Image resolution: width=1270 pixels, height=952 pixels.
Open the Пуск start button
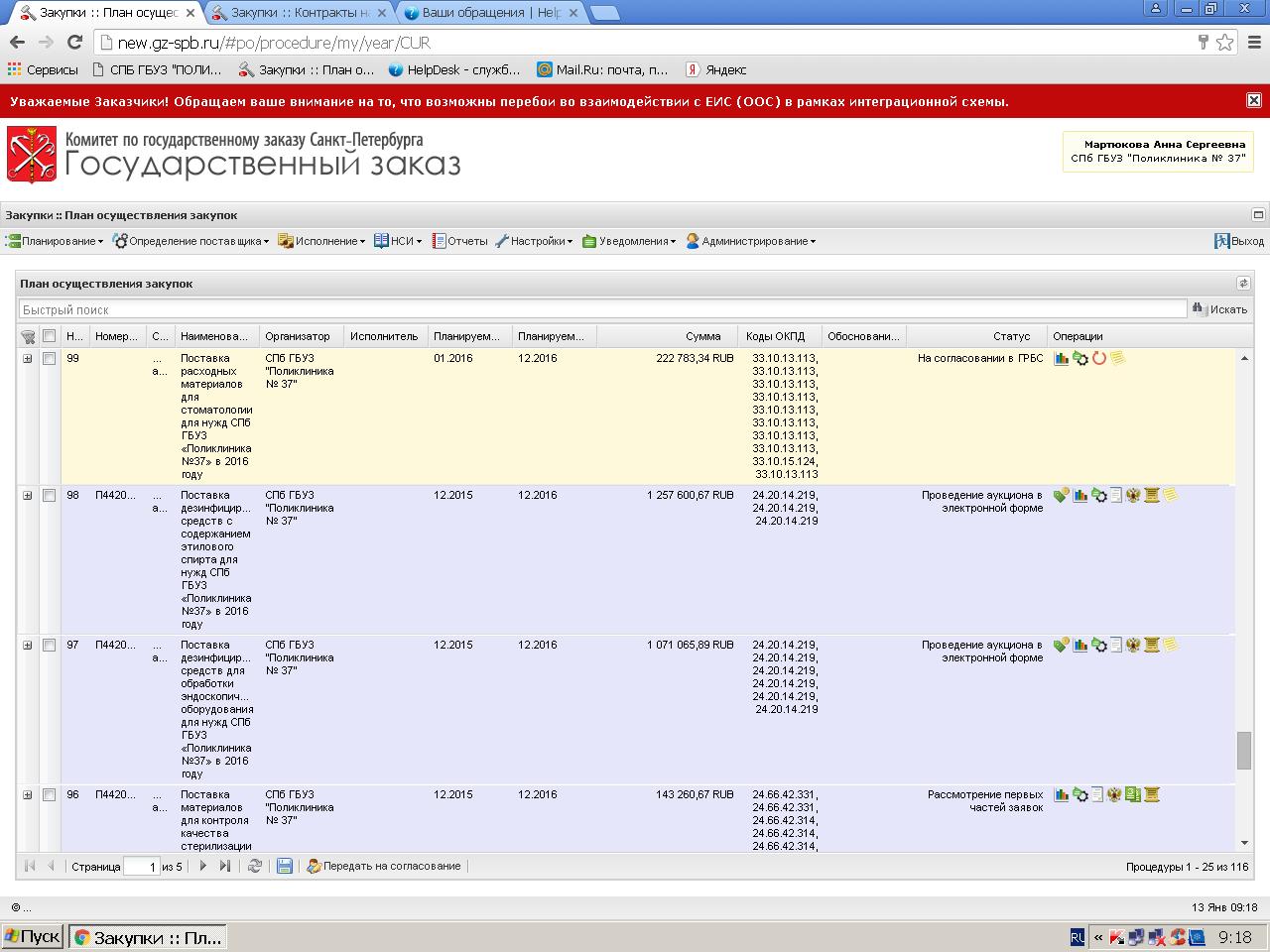pos(33,937)
